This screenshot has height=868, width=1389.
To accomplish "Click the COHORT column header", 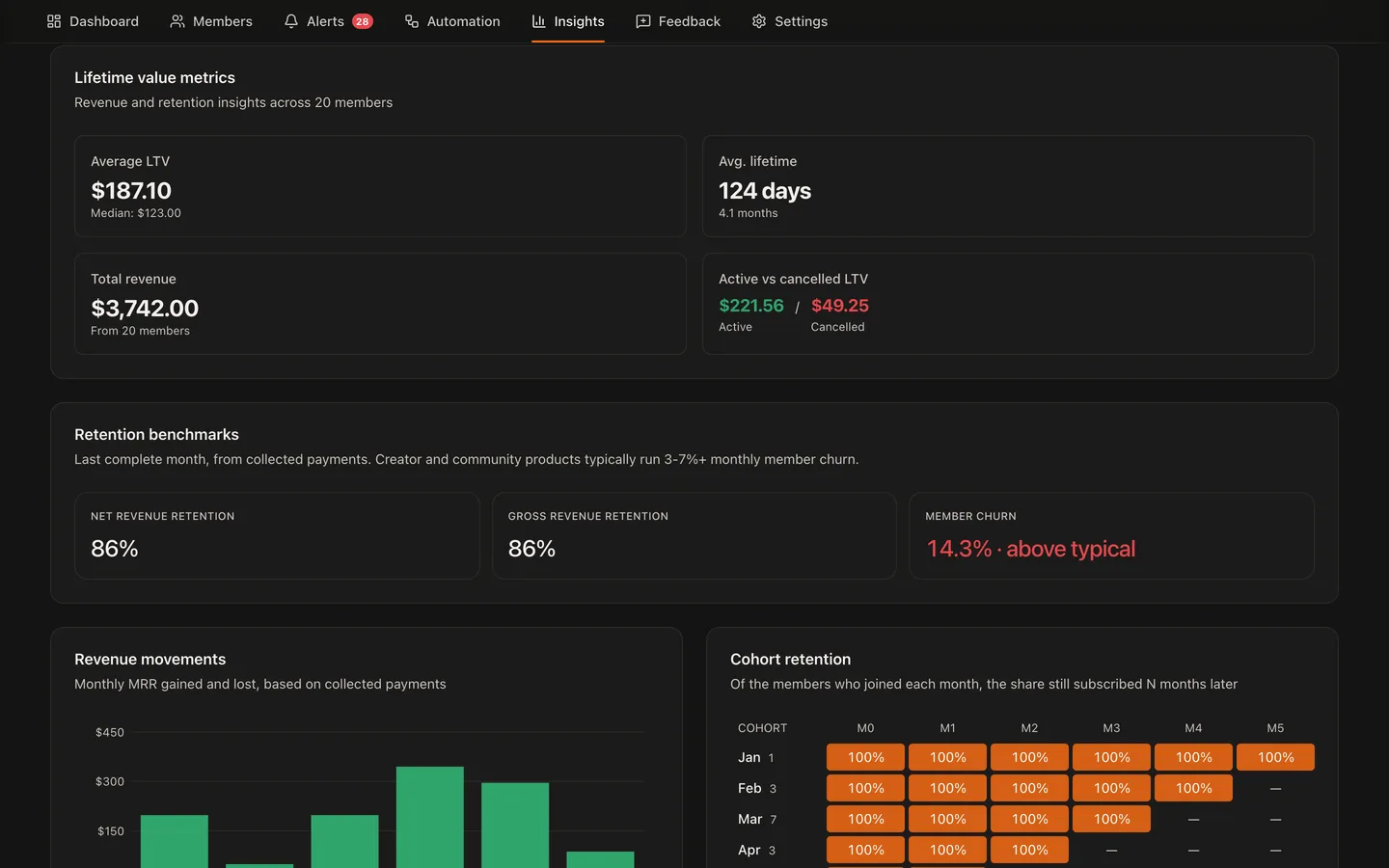I will (x=762, y=728).
